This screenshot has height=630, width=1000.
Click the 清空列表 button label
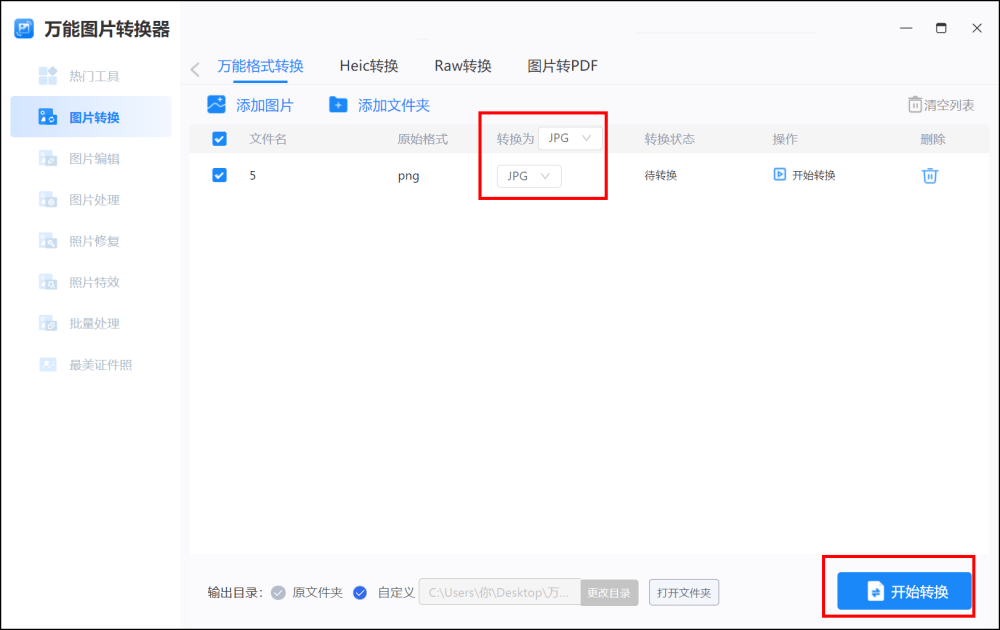coord(949,105)
